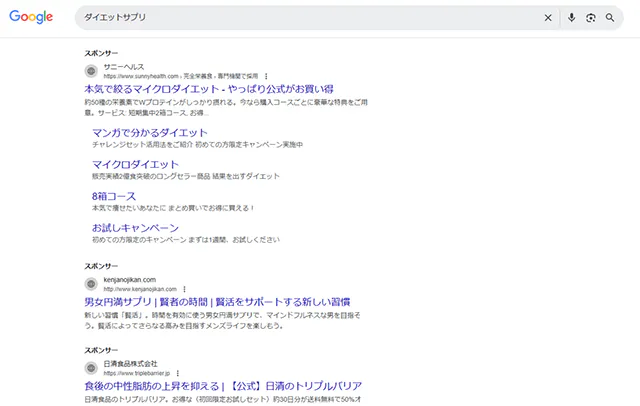Viewport: 640px width, 406px height.
Task: Click the サニーヘルス advertiser name
Action: [124, 67]
